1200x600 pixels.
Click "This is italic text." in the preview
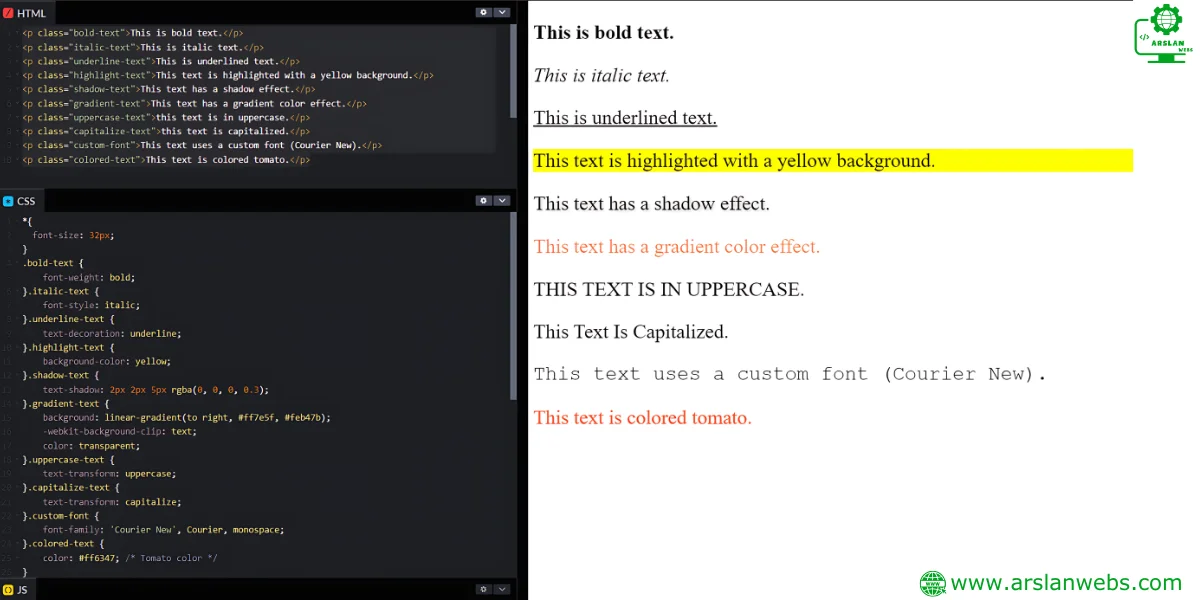click(x=602, y=75)
